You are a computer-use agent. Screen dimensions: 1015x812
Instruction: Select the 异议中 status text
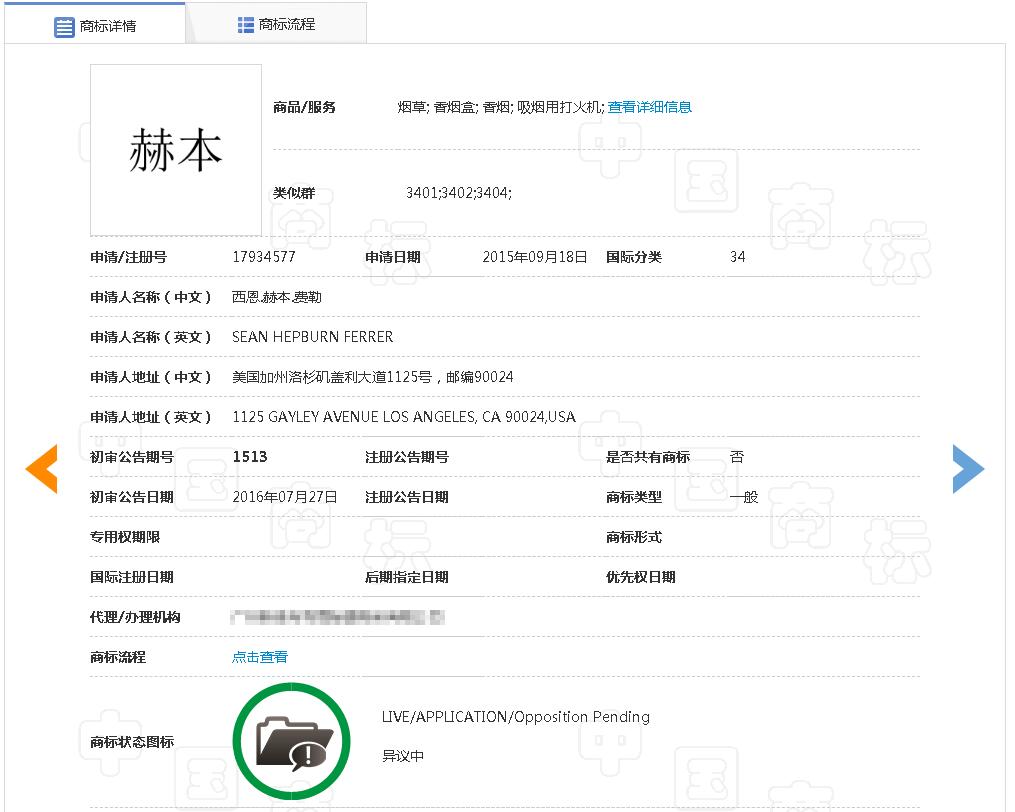(403, 756)
